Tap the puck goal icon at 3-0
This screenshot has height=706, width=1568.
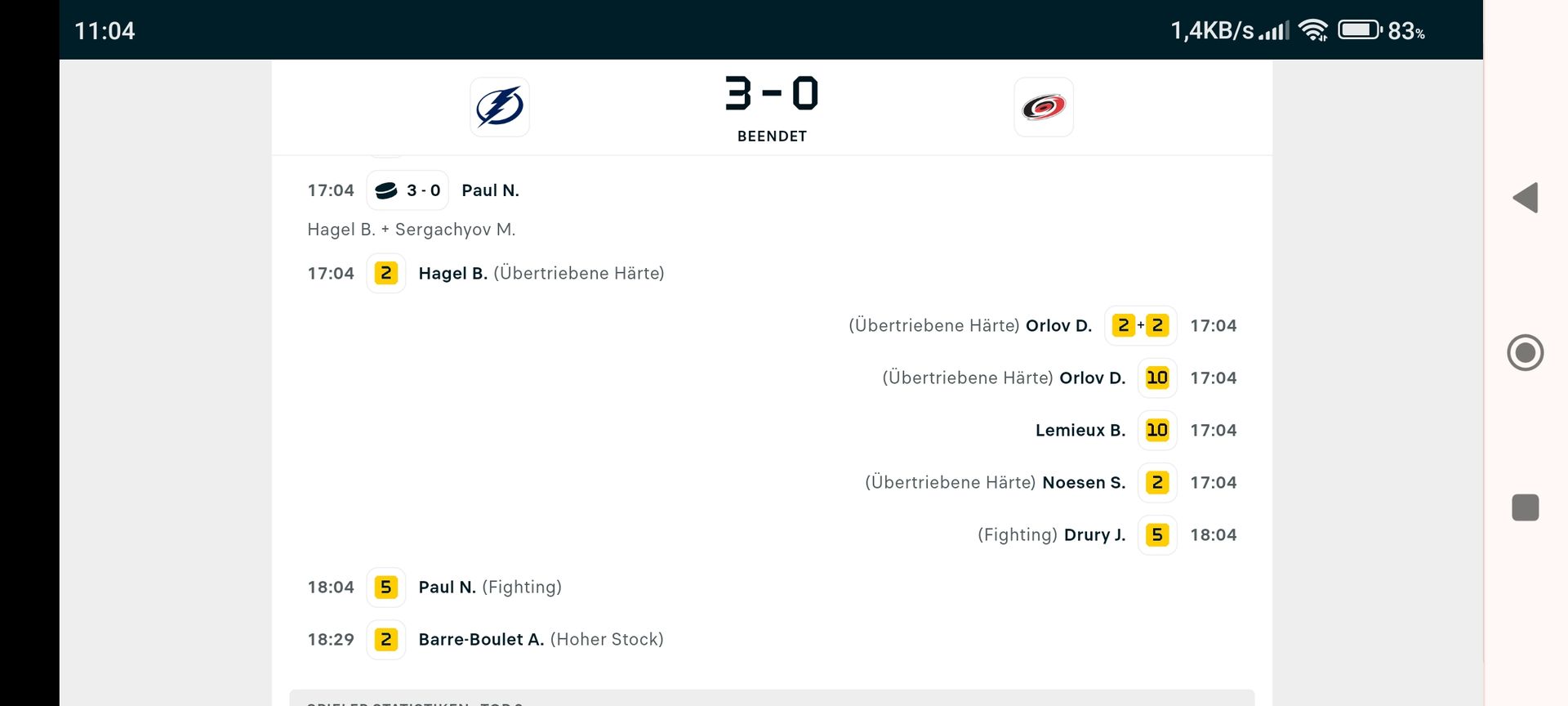click(386, 190)
